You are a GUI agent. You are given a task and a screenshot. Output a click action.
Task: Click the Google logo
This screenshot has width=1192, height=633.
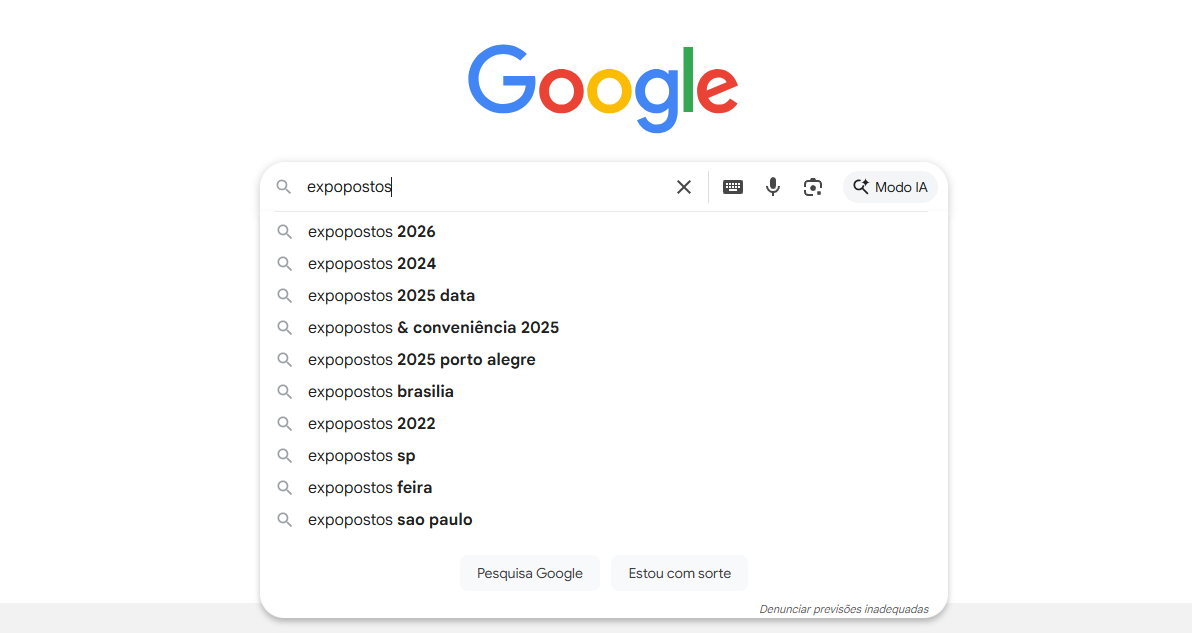(x=603, y=87)
